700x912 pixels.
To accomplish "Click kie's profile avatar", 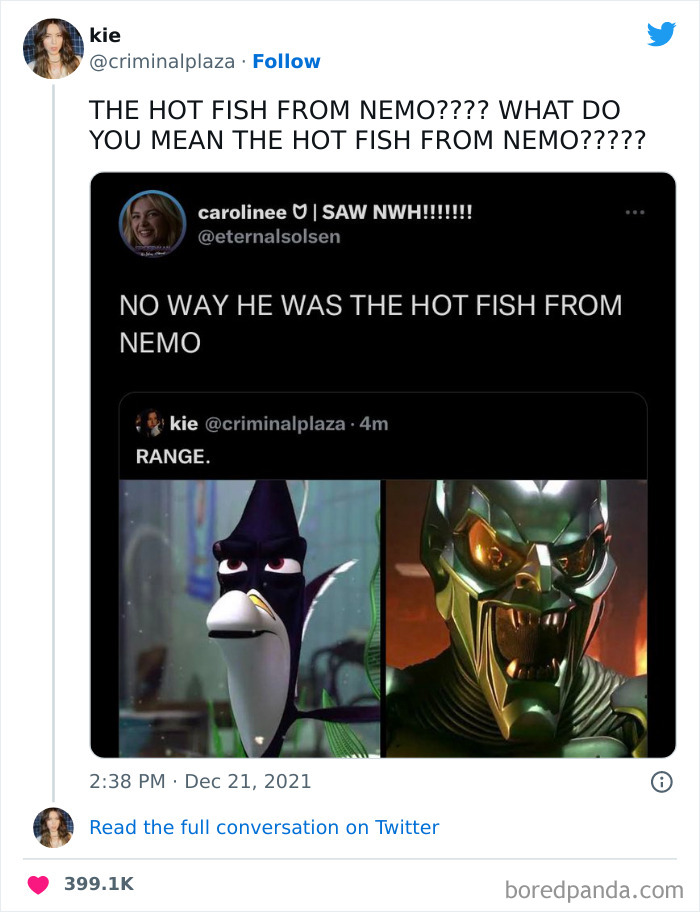I will (51, 48).
